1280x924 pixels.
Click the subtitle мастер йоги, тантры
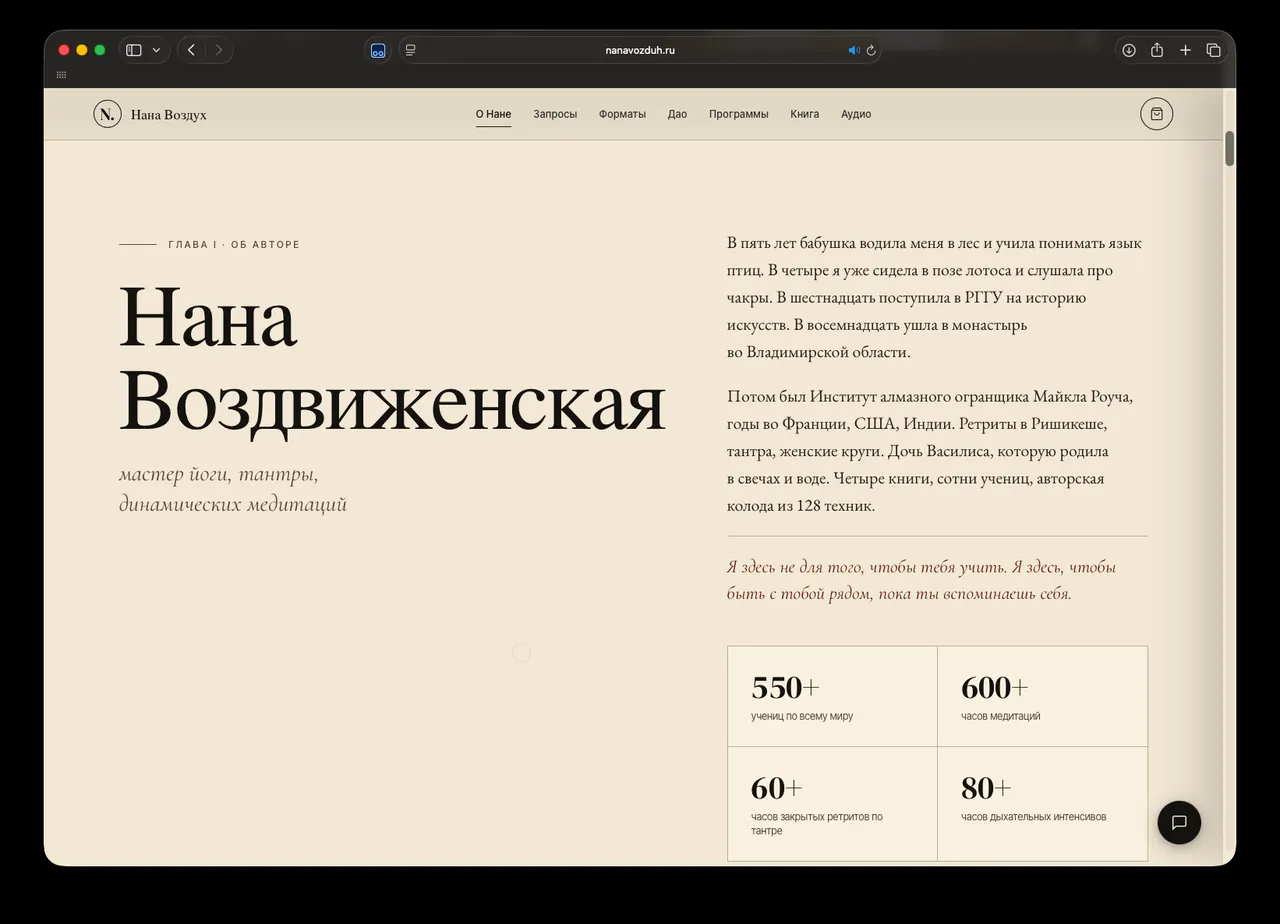click(x=233, y=489)
